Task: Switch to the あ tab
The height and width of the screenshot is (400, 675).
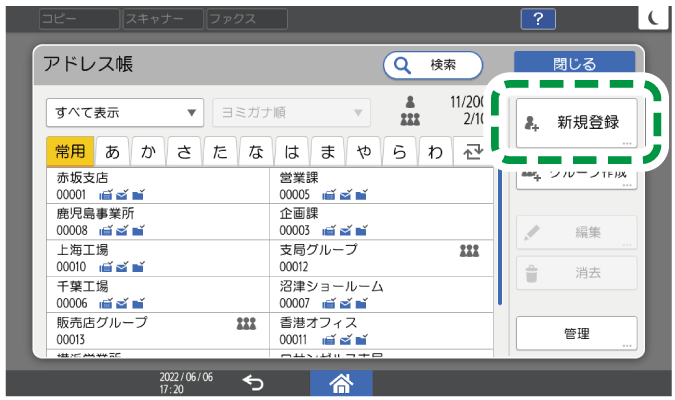Action: [113, 152]
